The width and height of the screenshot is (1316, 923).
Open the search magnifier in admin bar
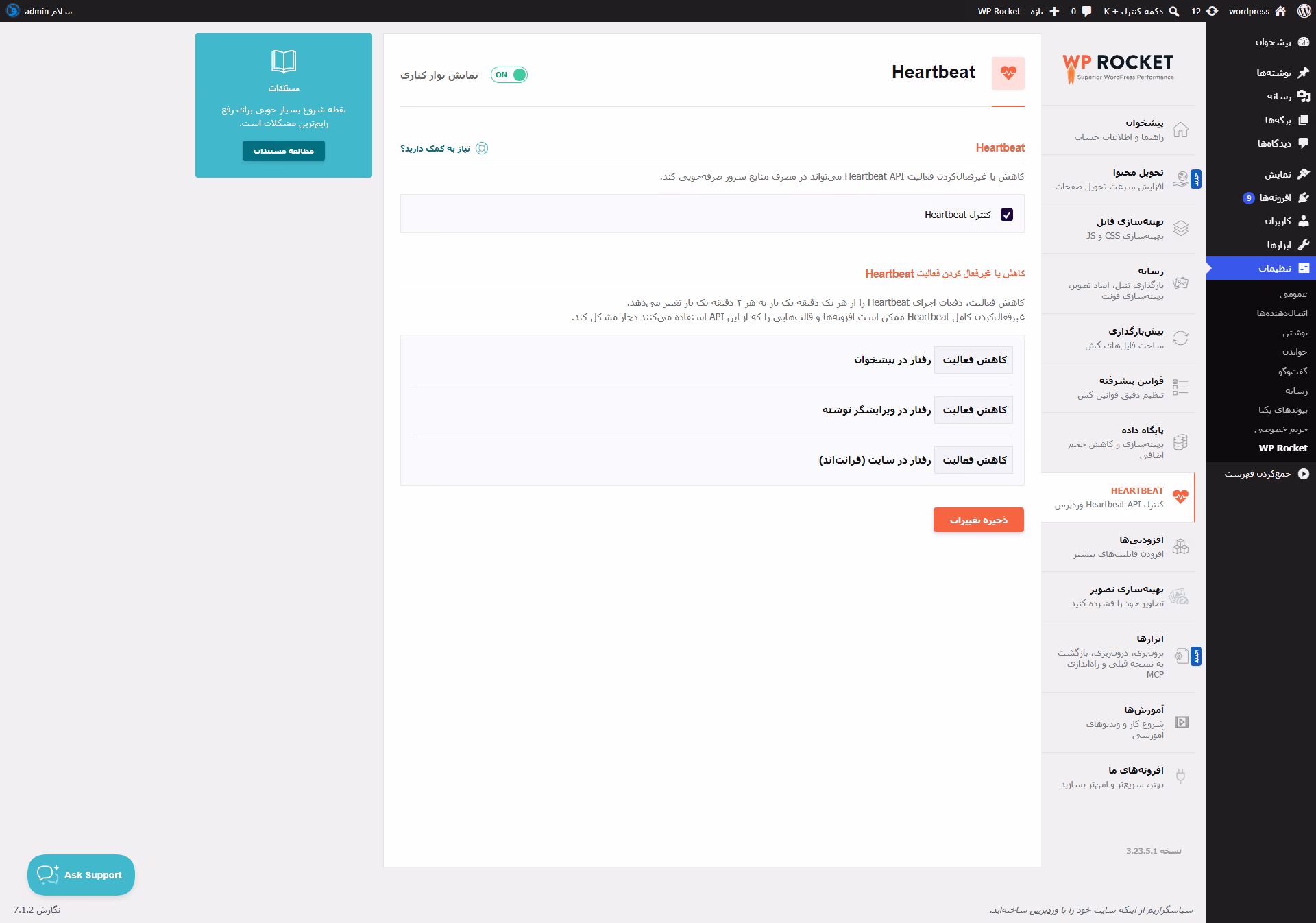(x=1174, y=11)
